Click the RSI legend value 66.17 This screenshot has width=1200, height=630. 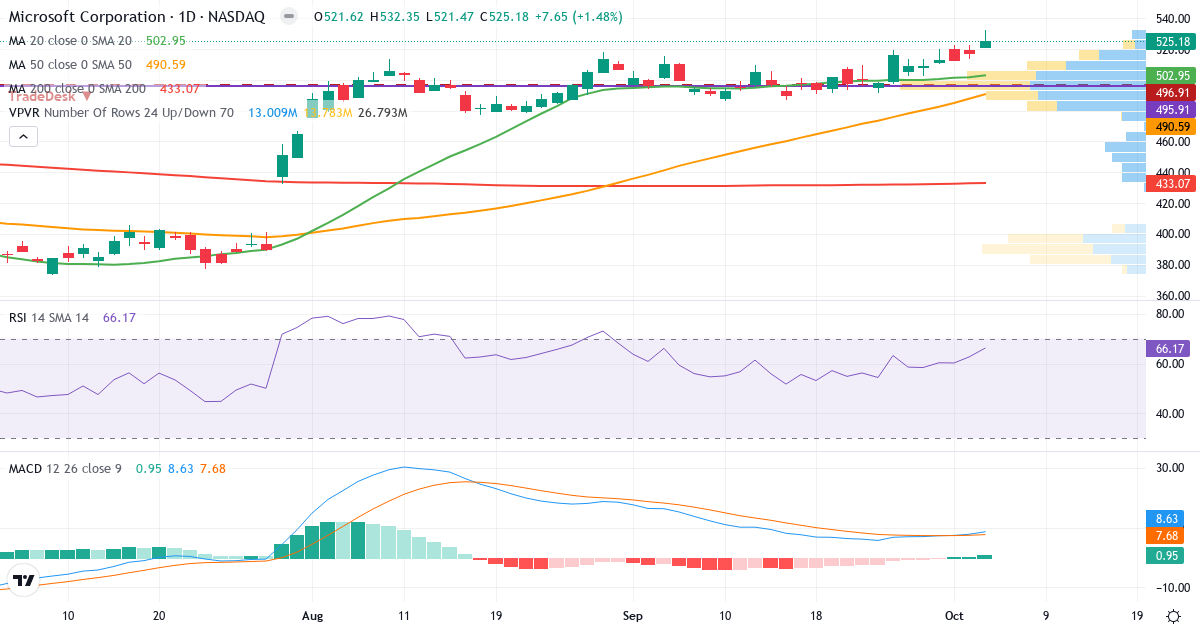[119, 317]
